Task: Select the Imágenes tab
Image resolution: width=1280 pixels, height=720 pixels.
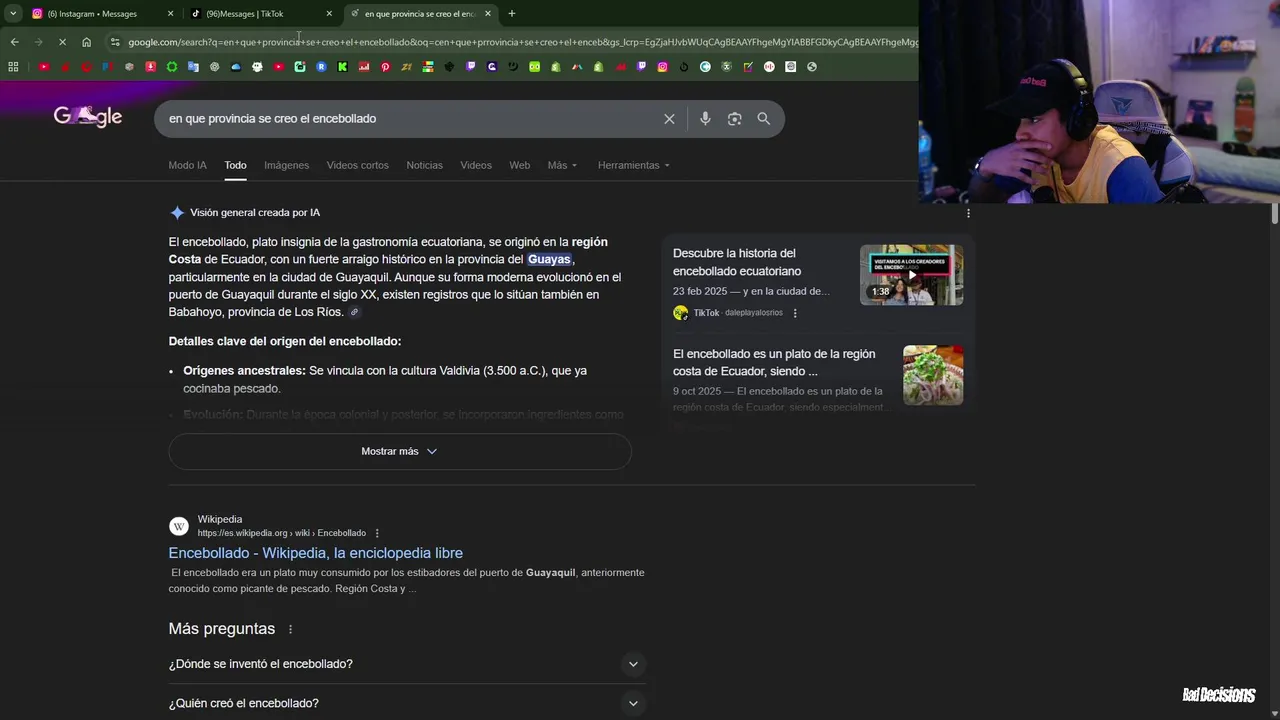Action: 287,165
